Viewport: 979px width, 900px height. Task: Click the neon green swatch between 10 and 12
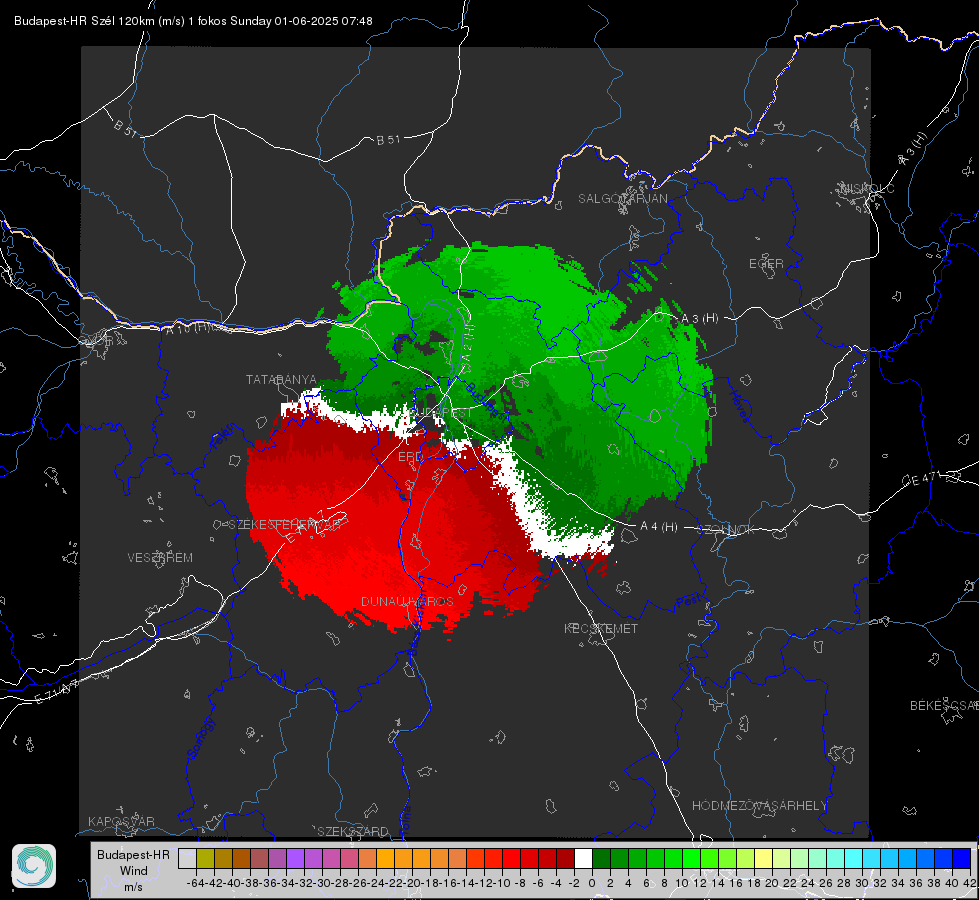coord(692,858)
